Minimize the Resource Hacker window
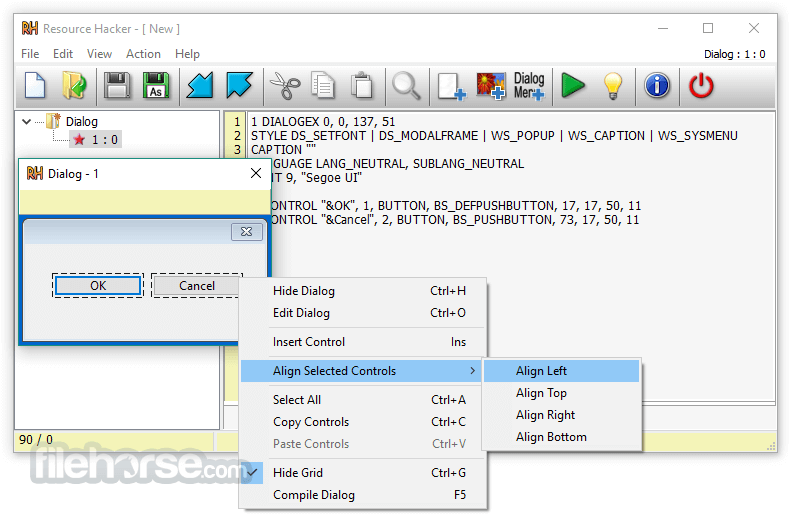791x514 pixels. 663,28
